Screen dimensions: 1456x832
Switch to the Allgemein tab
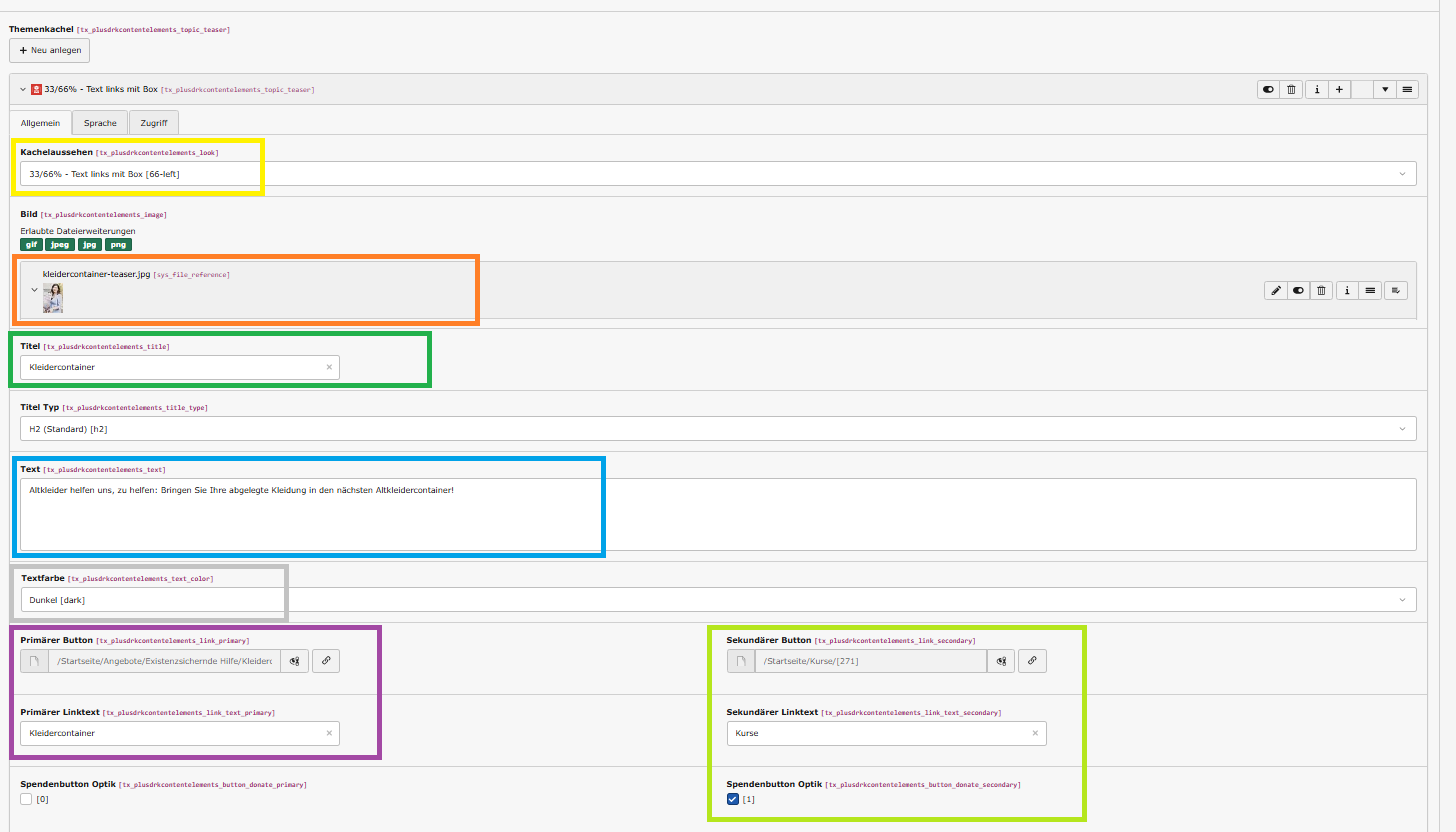coord(41,123)
